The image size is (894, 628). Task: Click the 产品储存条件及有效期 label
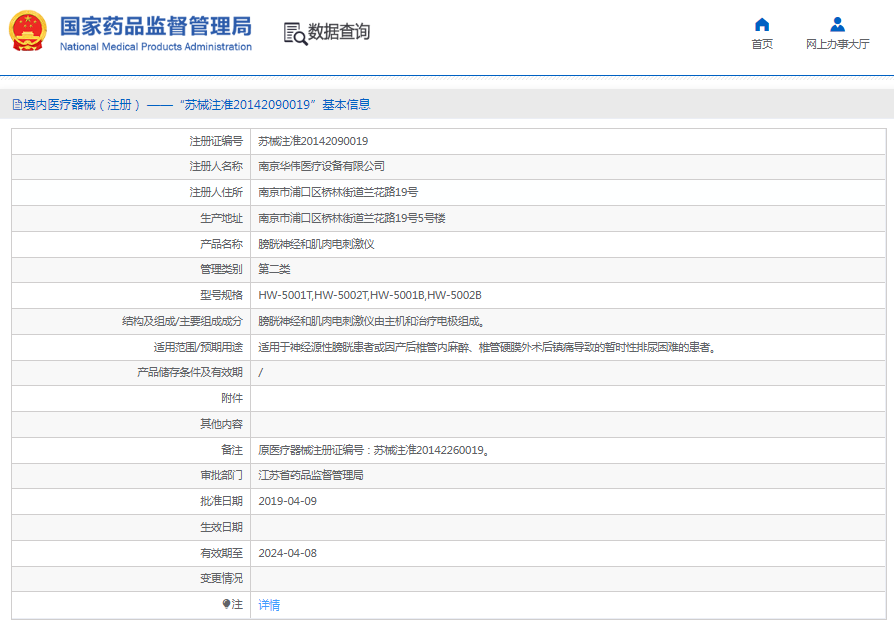(190, 372)
